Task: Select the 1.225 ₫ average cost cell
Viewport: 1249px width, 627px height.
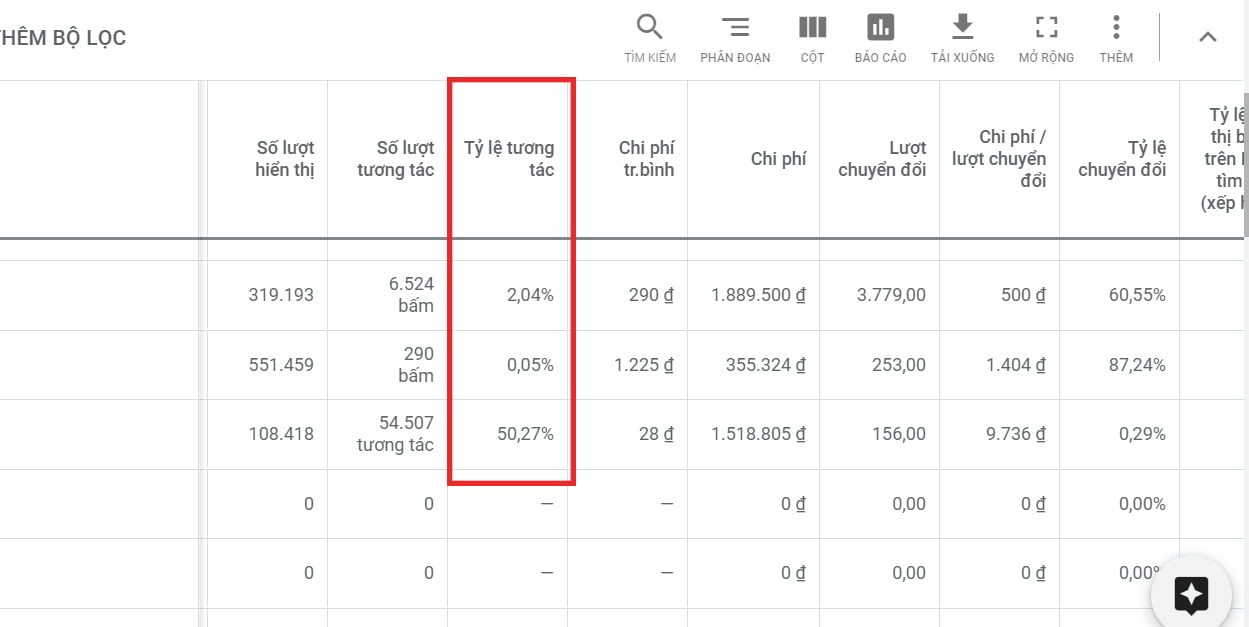Action: [x=628, y=365]
